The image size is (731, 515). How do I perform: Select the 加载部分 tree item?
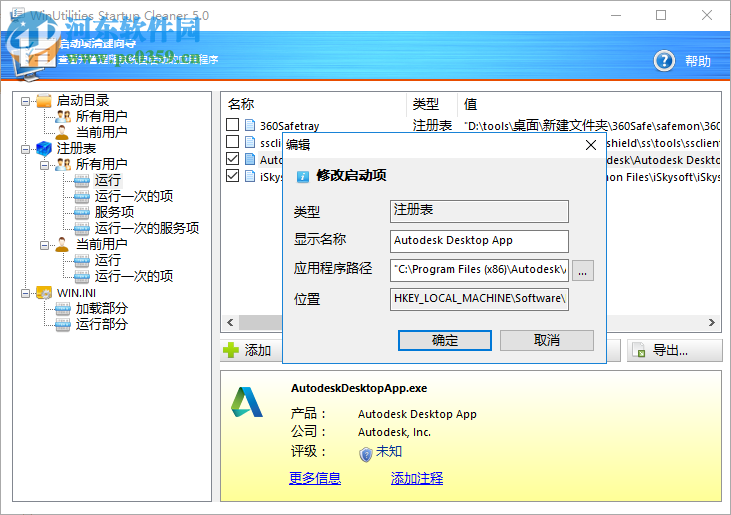(102, 308)
